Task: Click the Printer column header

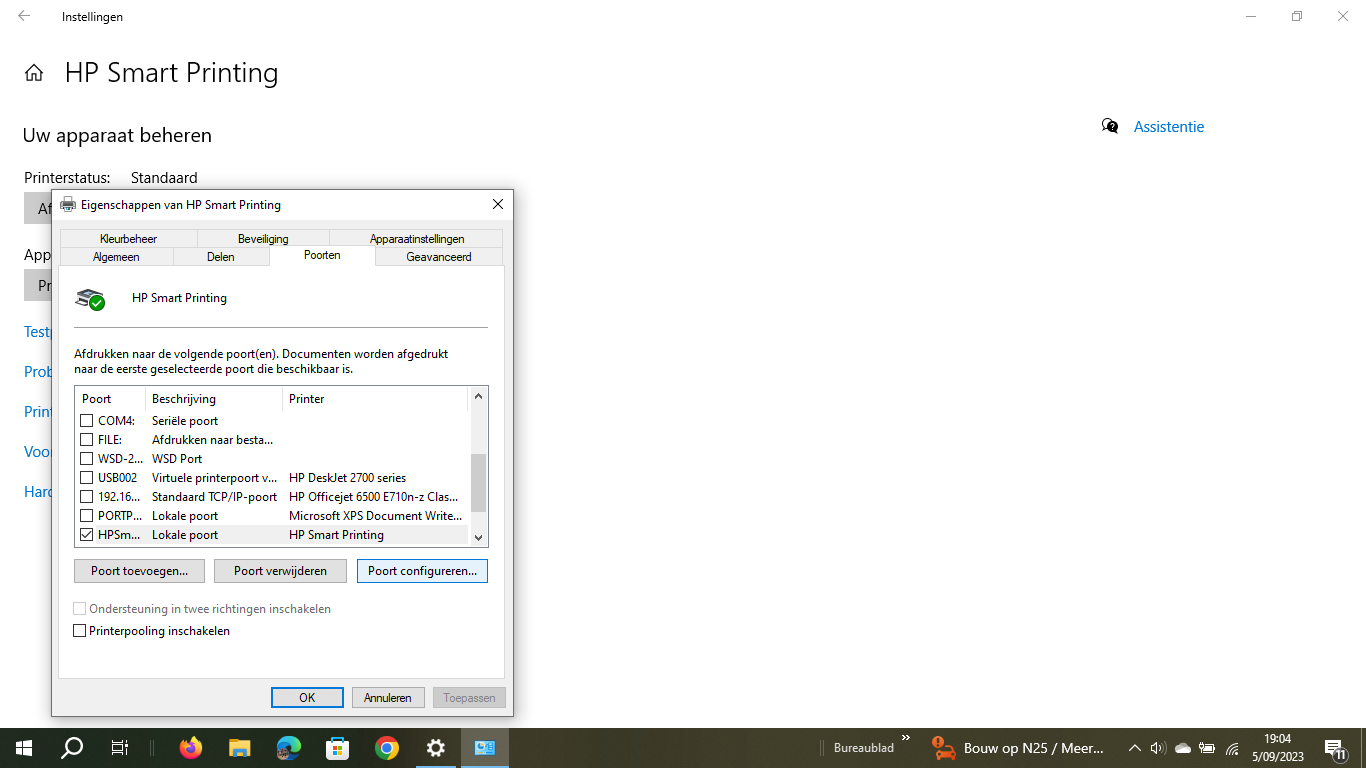Action: [375, 398]
